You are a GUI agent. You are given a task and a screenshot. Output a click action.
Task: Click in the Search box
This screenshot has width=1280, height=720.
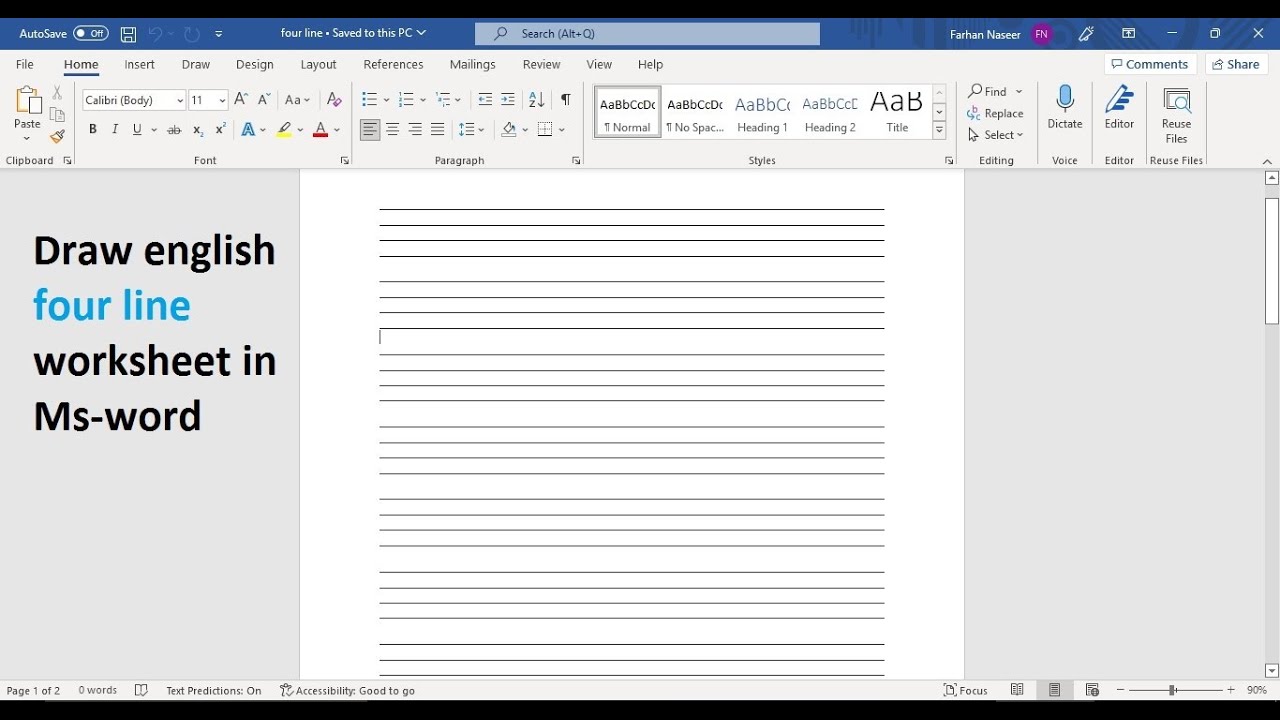[647, 34]
